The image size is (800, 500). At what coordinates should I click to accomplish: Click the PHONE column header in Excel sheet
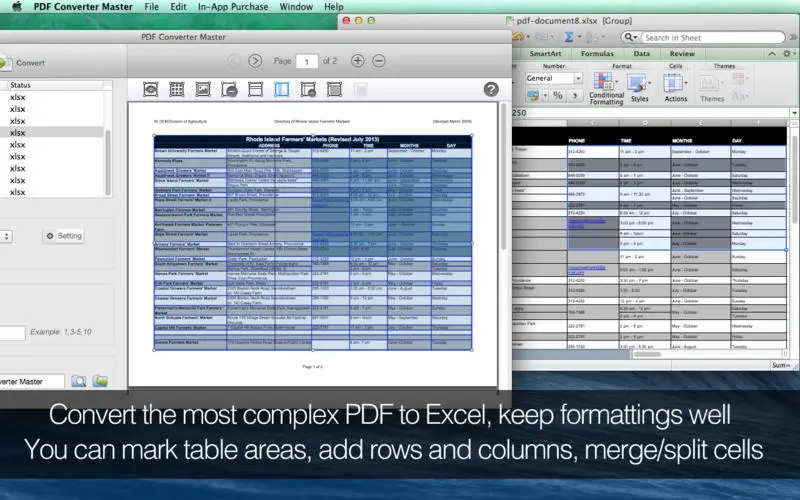pos(577,140)
